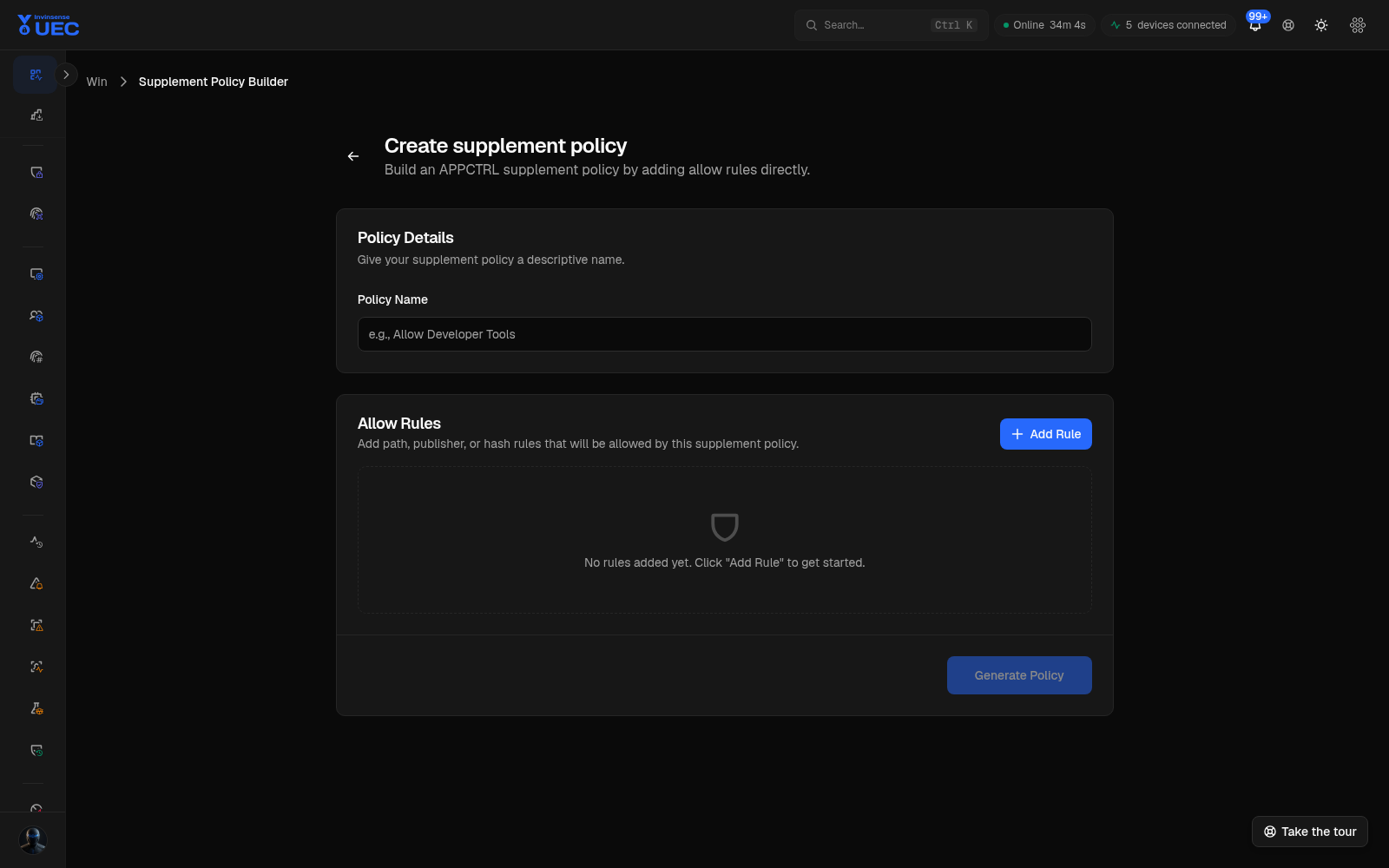Go to Win breadcrumb link
Viewport: 1389px width, 868px height.
click(x=97, y=82)
